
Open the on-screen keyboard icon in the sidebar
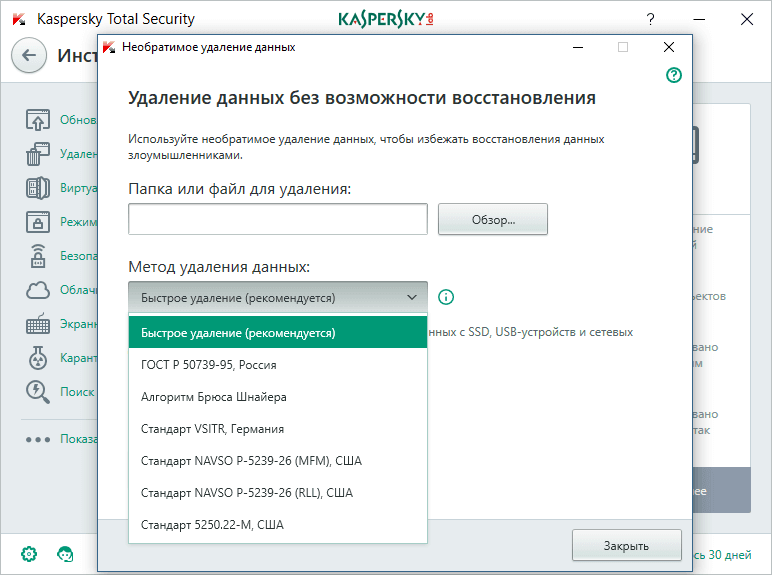point(38,324)
